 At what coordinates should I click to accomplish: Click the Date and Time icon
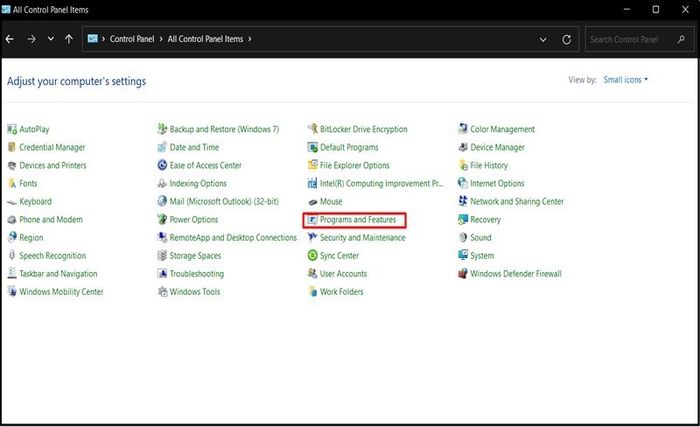162,147
